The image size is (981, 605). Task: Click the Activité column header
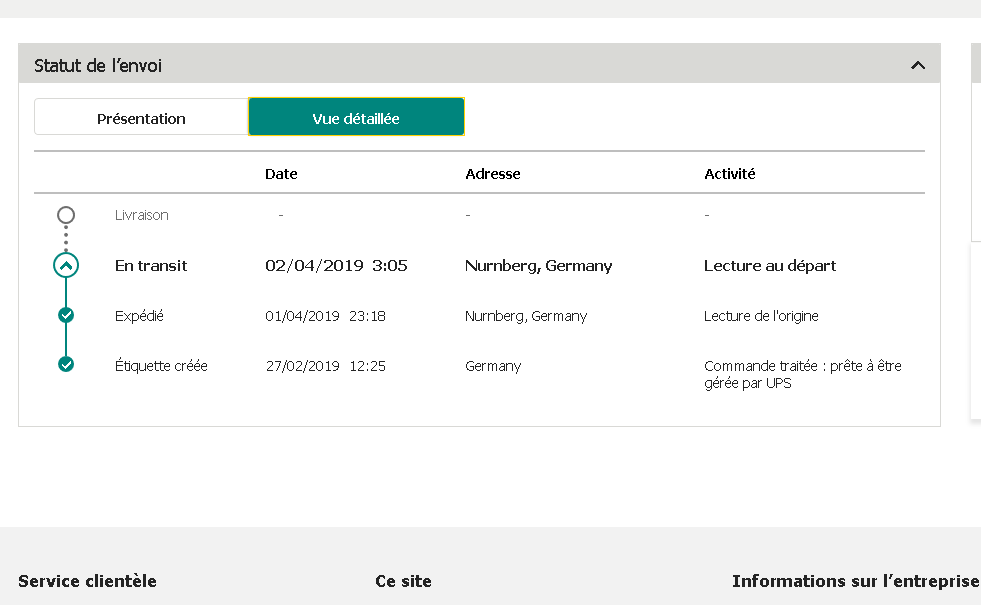tap(729, 174)
